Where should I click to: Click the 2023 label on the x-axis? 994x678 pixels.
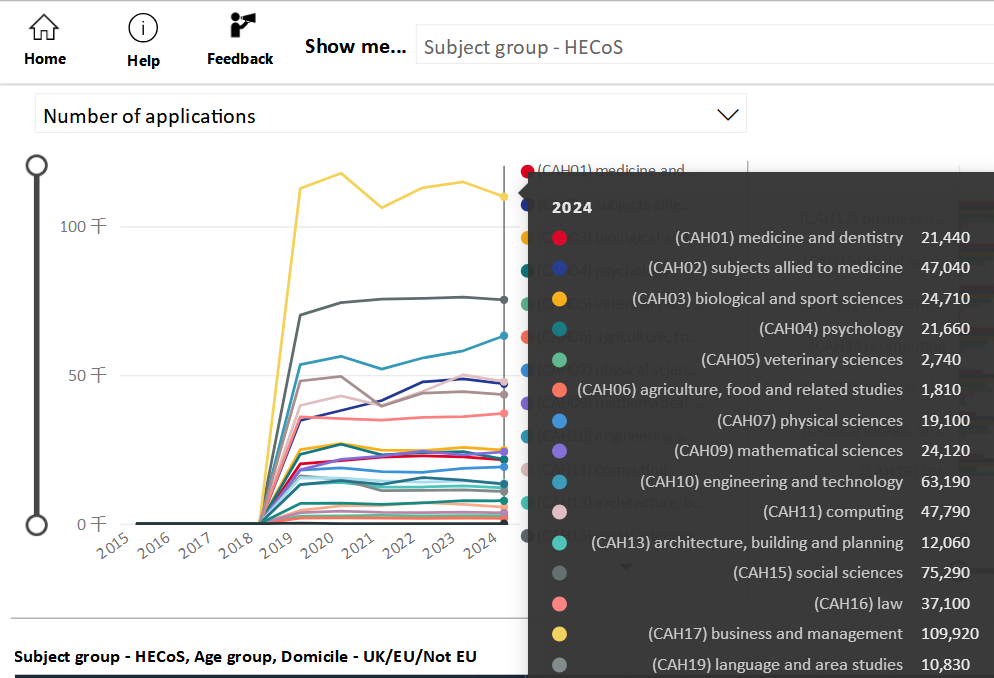[x=439, y=546]
